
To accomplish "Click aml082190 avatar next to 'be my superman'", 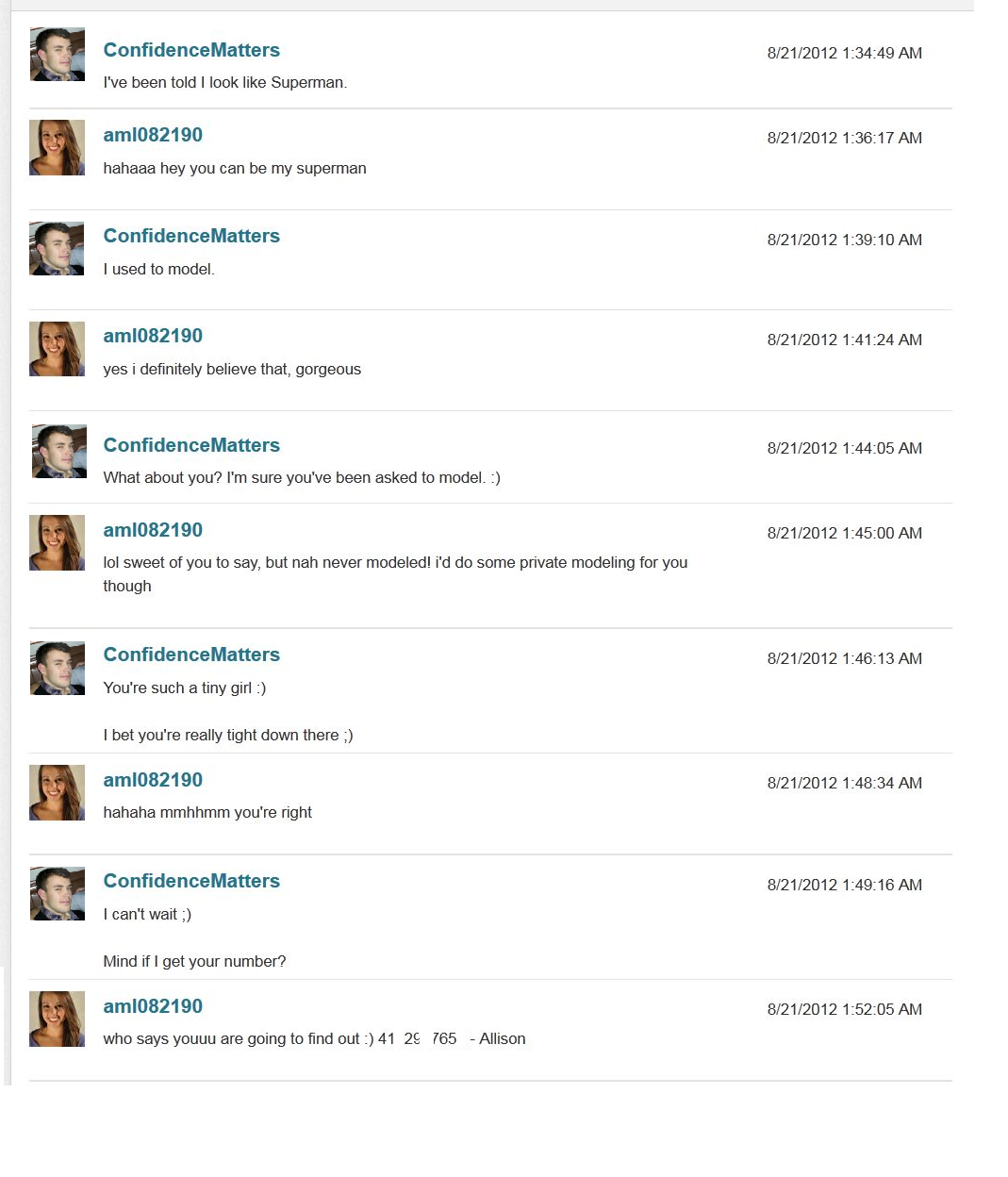I will (x=58, y=147).
